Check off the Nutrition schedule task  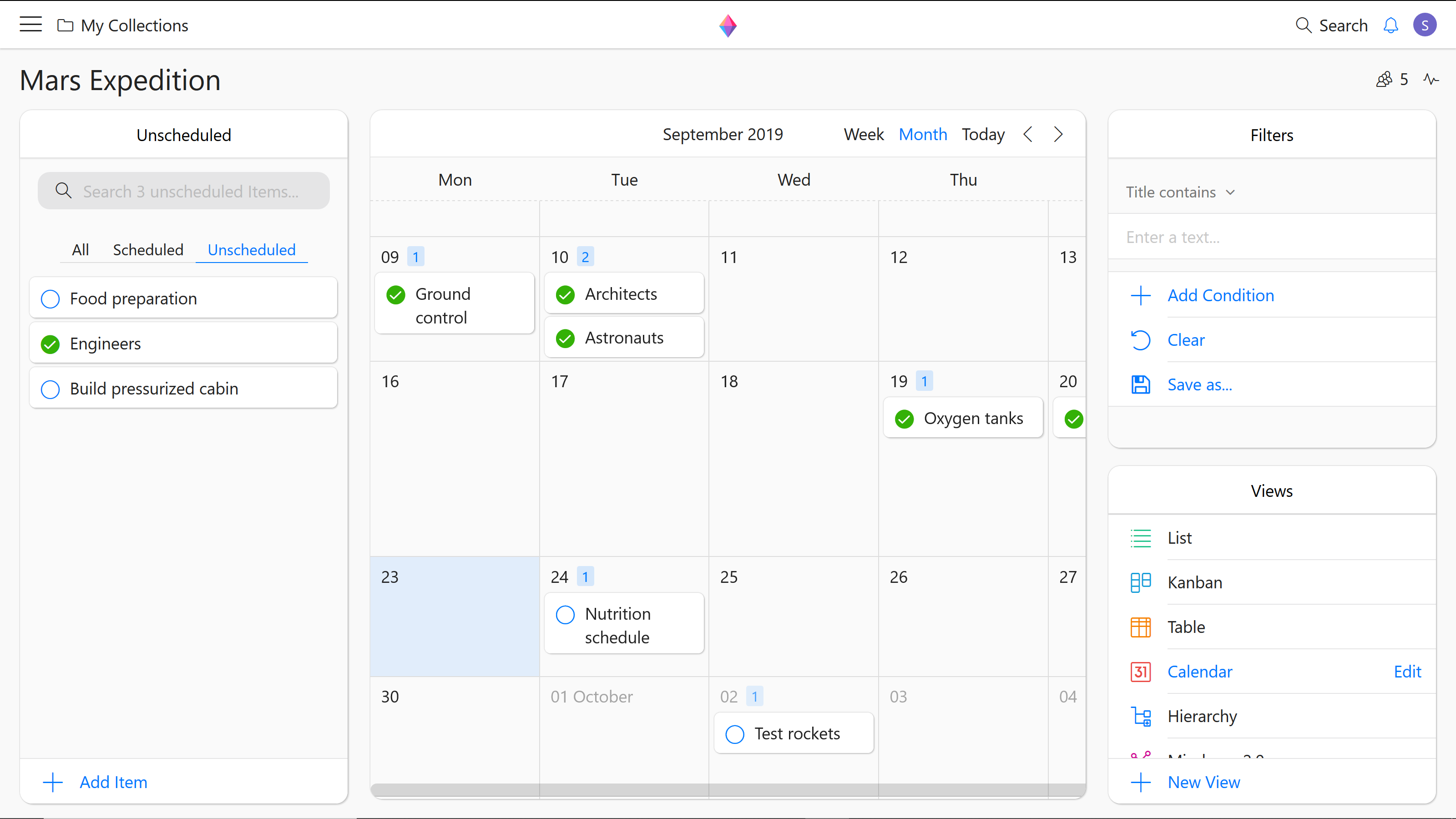[x=565, y=614]
